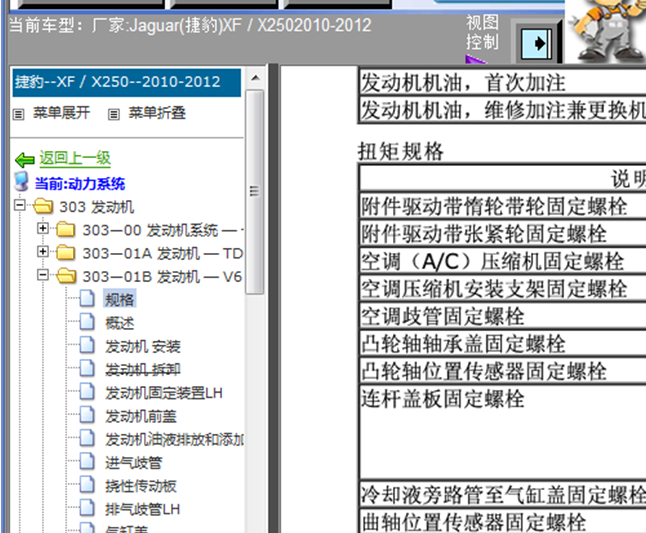The height and width of the screenshot is (533, 646).
Task: Expand the 303—01A 发动机 TD node
Action: coord(42,251)
